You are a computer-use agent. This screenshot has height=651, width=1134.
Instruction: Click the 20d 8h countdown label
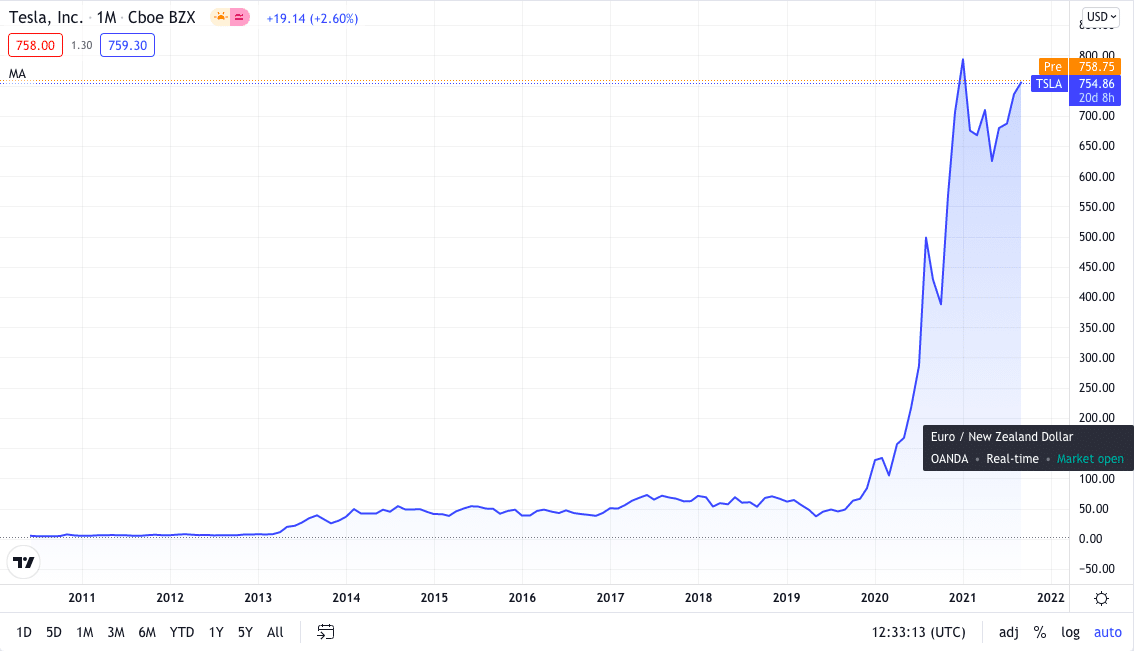[x=1096, y=98]
